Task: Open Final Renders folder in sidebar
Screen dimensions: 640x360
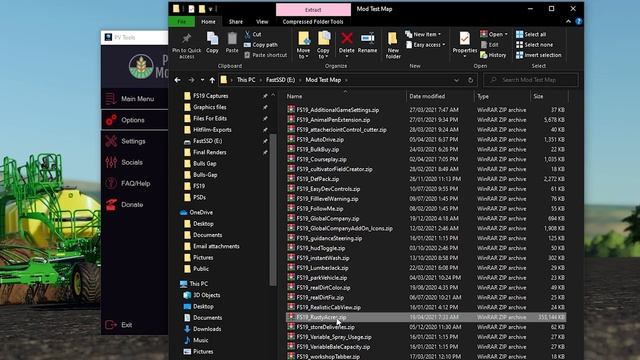Action: pyautogui.click(x=210, y=152)
